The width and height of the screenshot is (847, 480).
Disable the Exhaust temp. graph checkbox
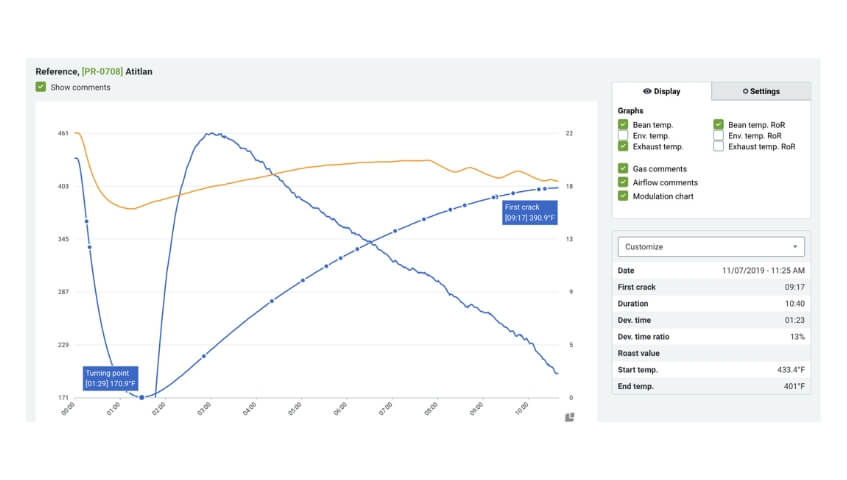(x=624, y=146)
